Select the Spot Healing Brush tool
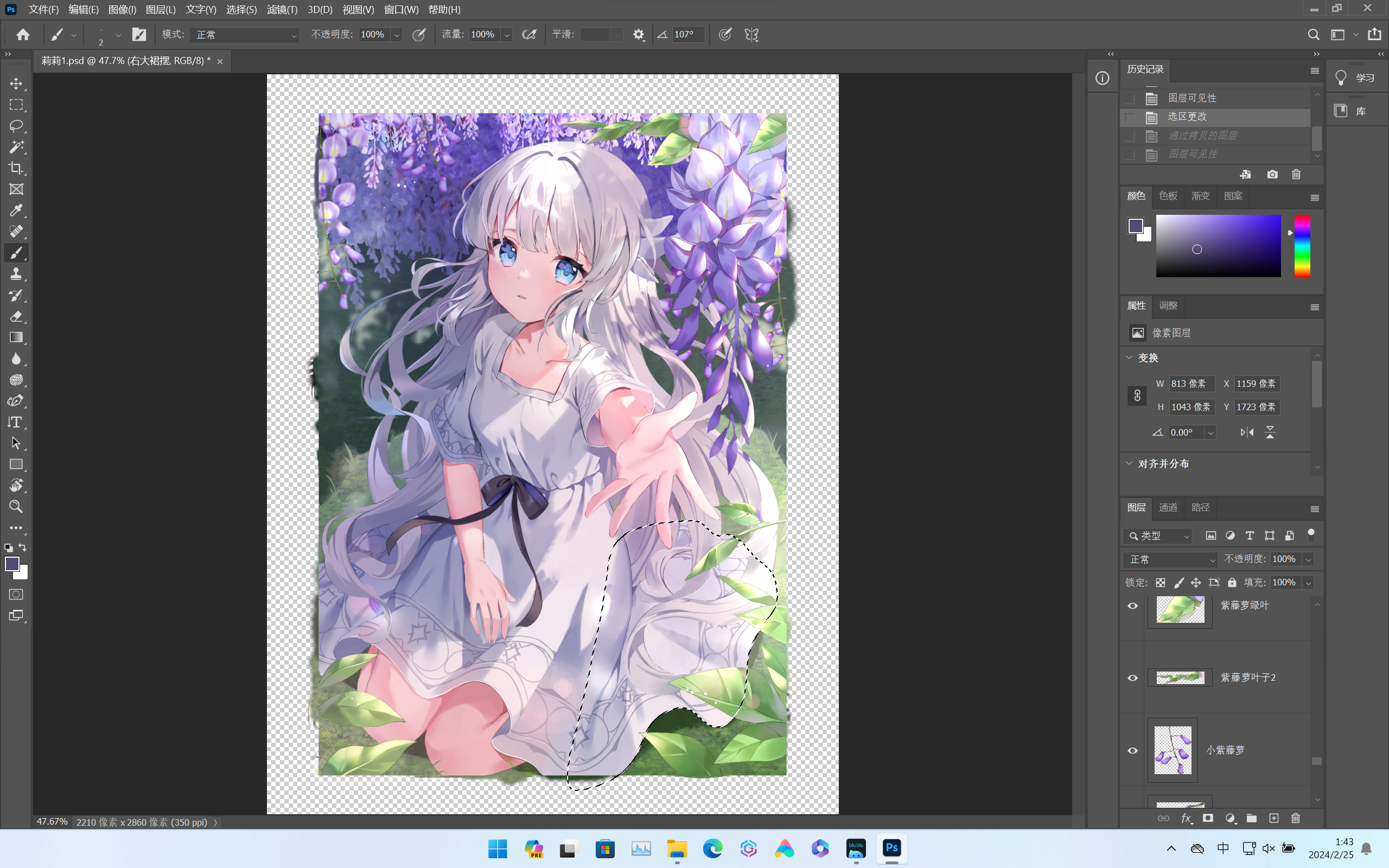Image resolution: width=1389 pixels, height=868 pixels. [16, 231]
